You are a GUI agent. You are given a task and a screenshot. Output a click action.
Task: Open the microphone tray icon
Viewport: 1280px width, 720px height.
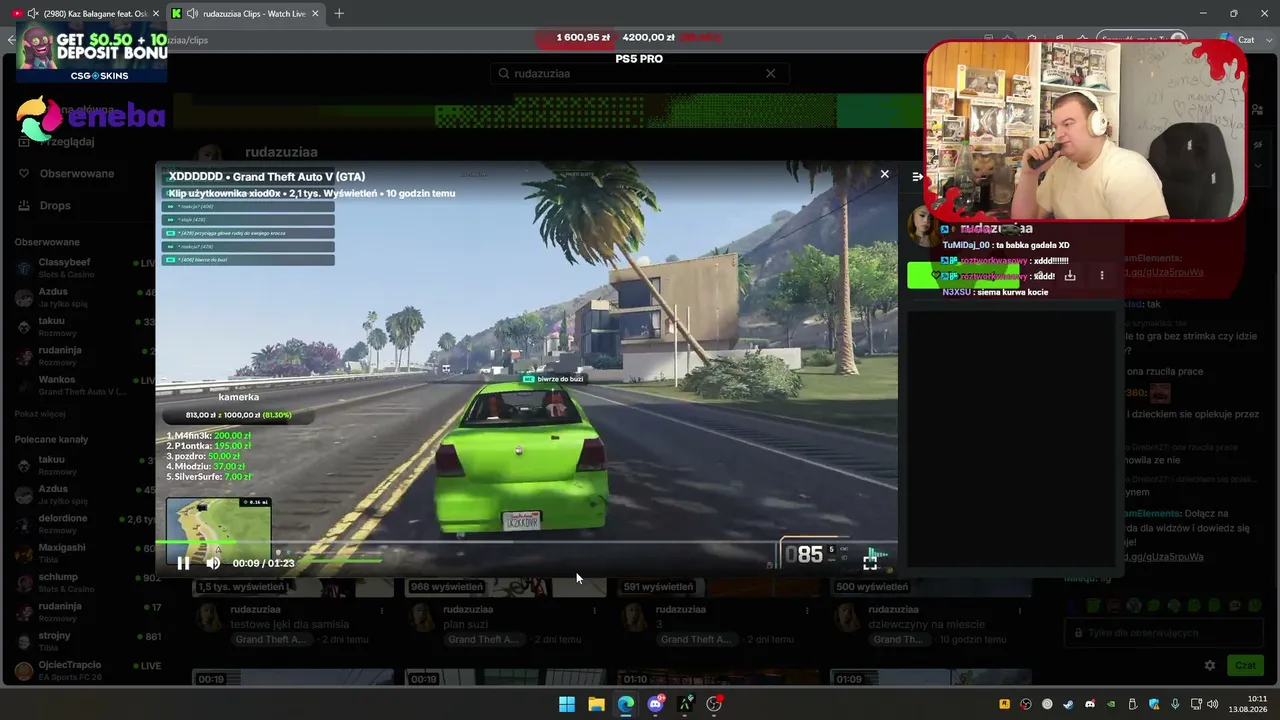point(1176,704)
